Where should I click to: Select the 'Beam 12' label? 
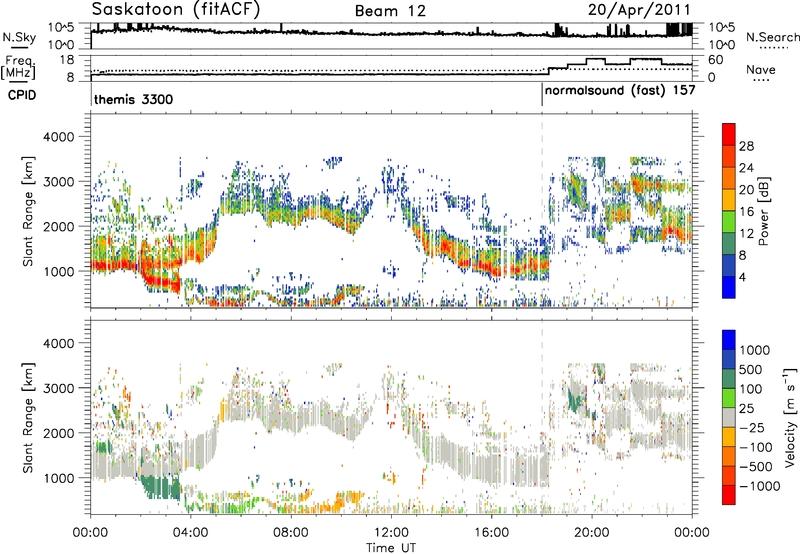coord(390,11)
